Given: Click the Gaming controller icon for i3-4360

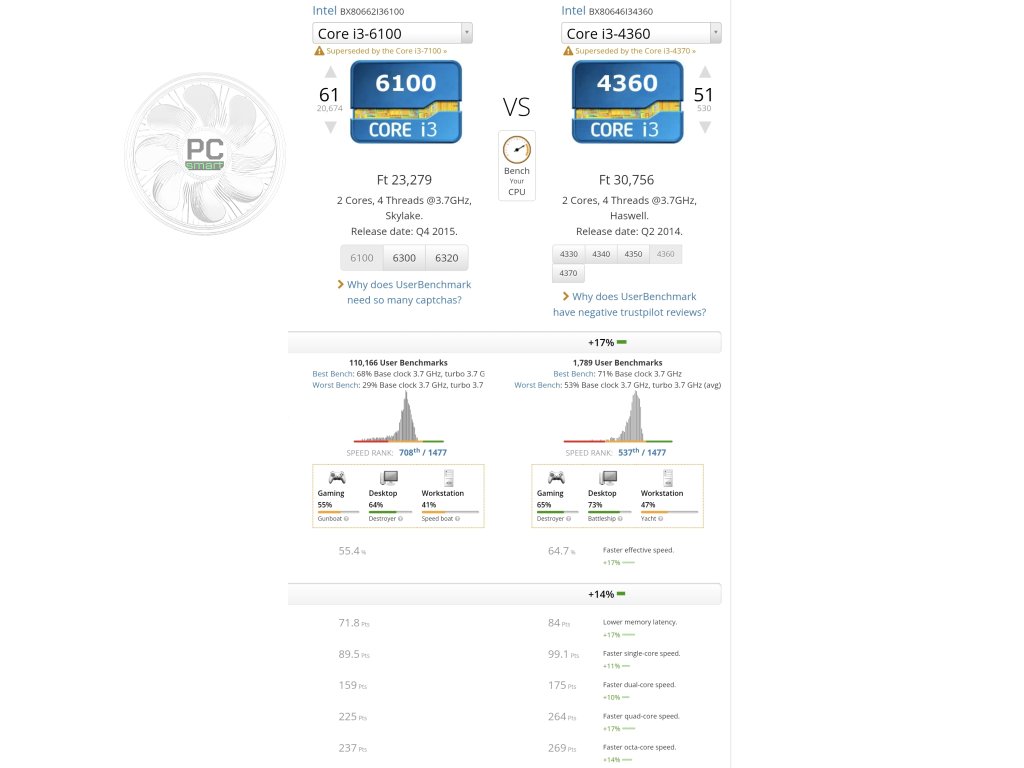Looking at the screenshot, I should click(x=556, y=477).
